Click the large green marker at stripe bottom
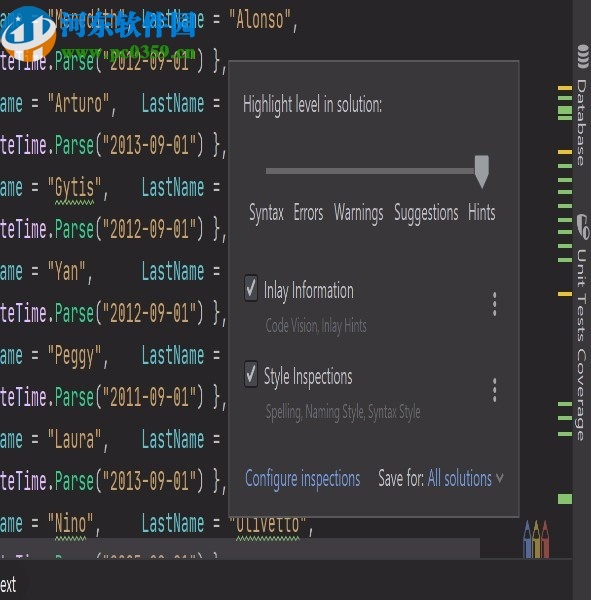 pyautogui.click(x=565, y=499)
